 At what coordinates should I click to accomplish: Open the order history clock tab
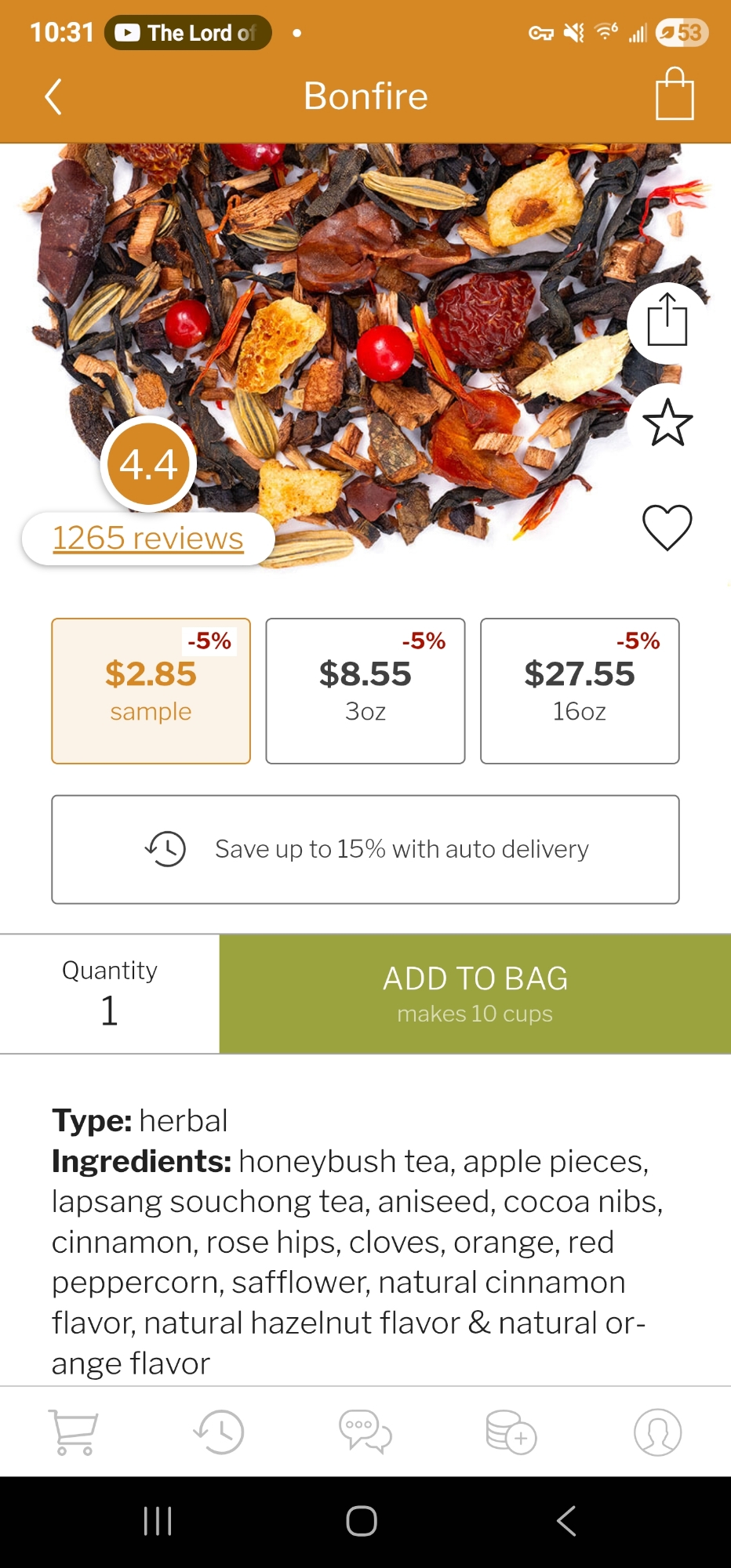pos(219,1432)
